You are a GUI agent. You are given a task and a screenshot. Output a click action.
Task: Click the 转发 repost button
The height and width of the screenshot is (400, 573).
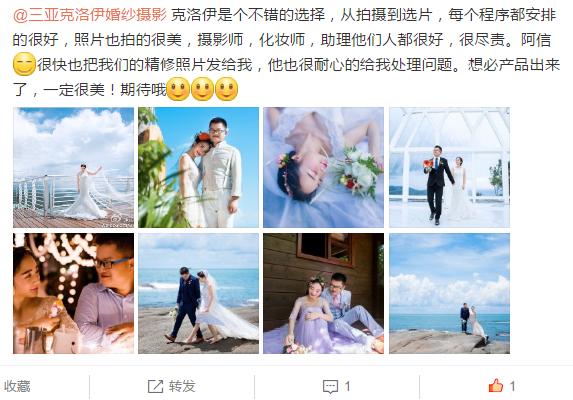pos(172,386)
